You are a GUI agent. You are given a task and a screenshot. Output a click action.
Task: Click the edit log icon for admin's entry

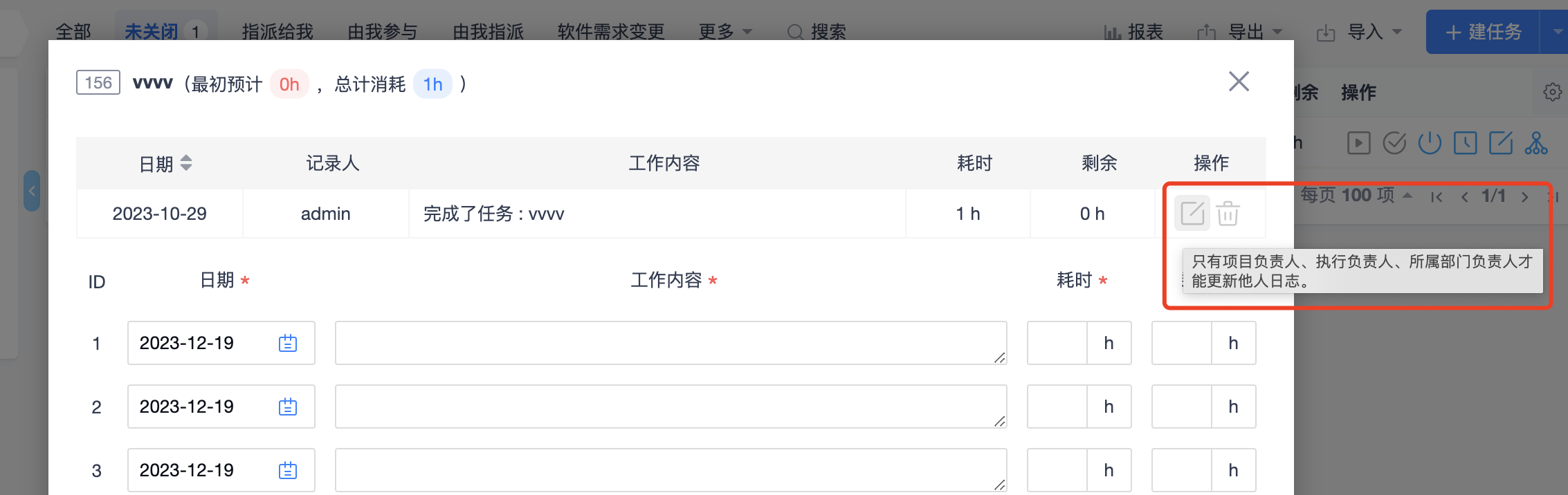(1192, 213)
